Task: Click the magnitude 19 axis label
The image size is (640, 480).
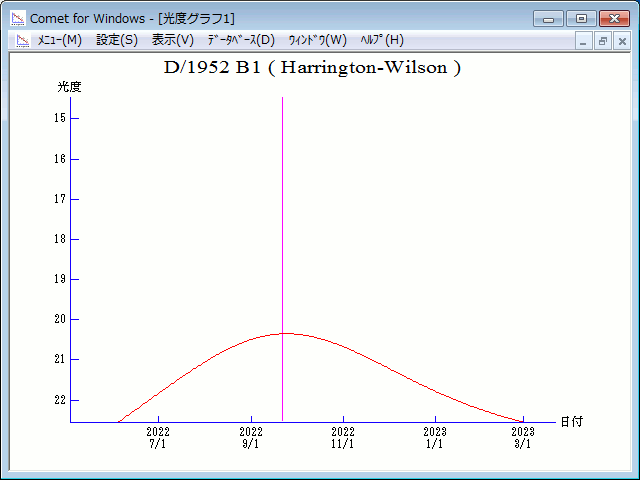Action: [x=60, y=279]
